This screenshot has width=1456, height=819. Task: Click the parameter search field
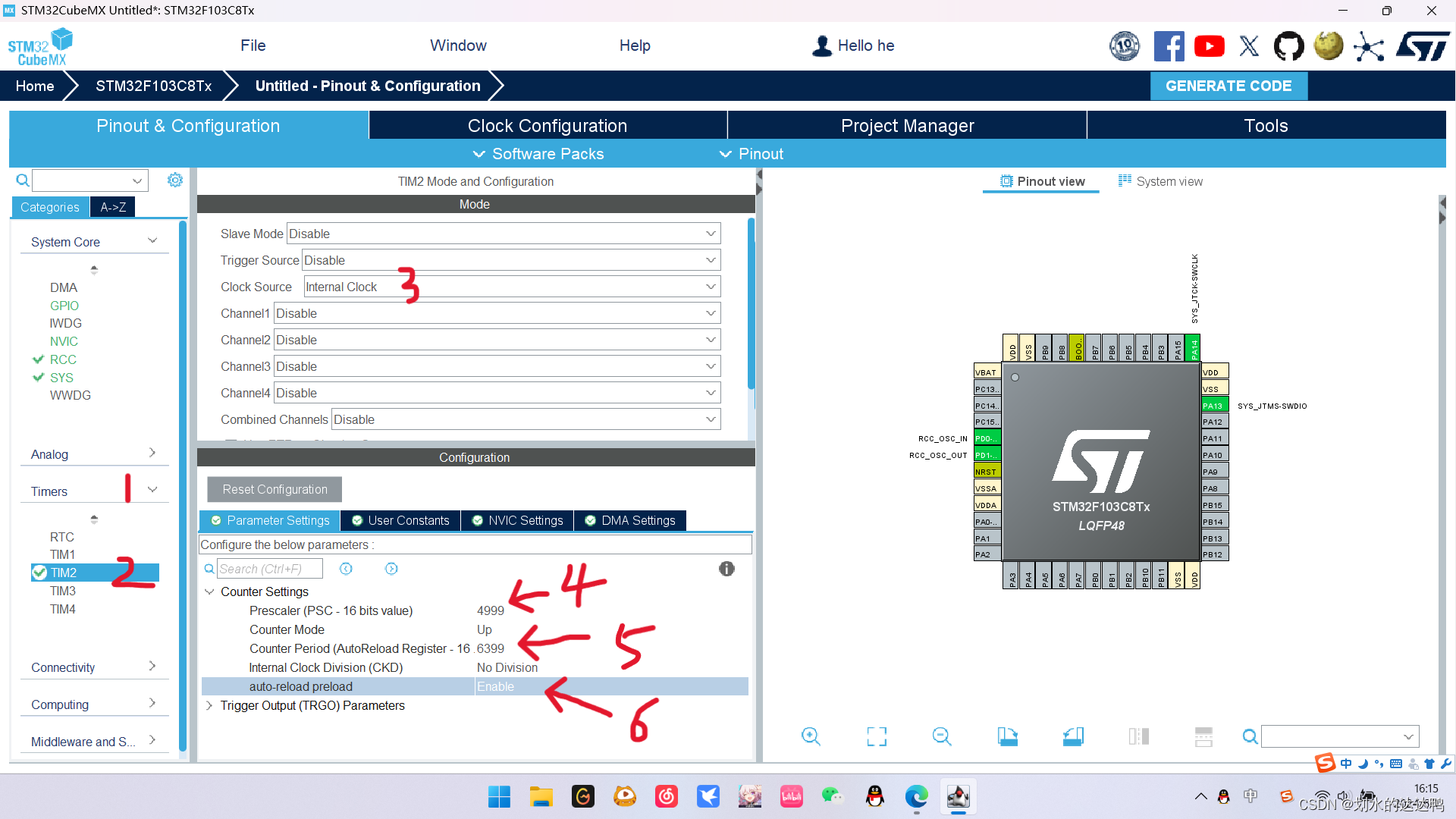(x=270, y=569)
